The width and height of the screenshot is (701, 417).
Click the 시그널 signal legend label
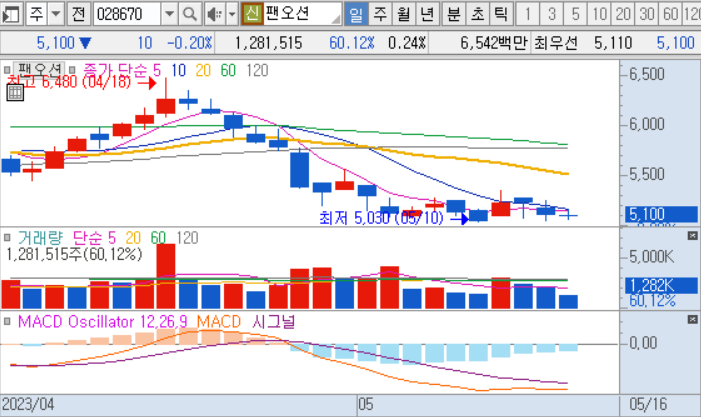273,321
